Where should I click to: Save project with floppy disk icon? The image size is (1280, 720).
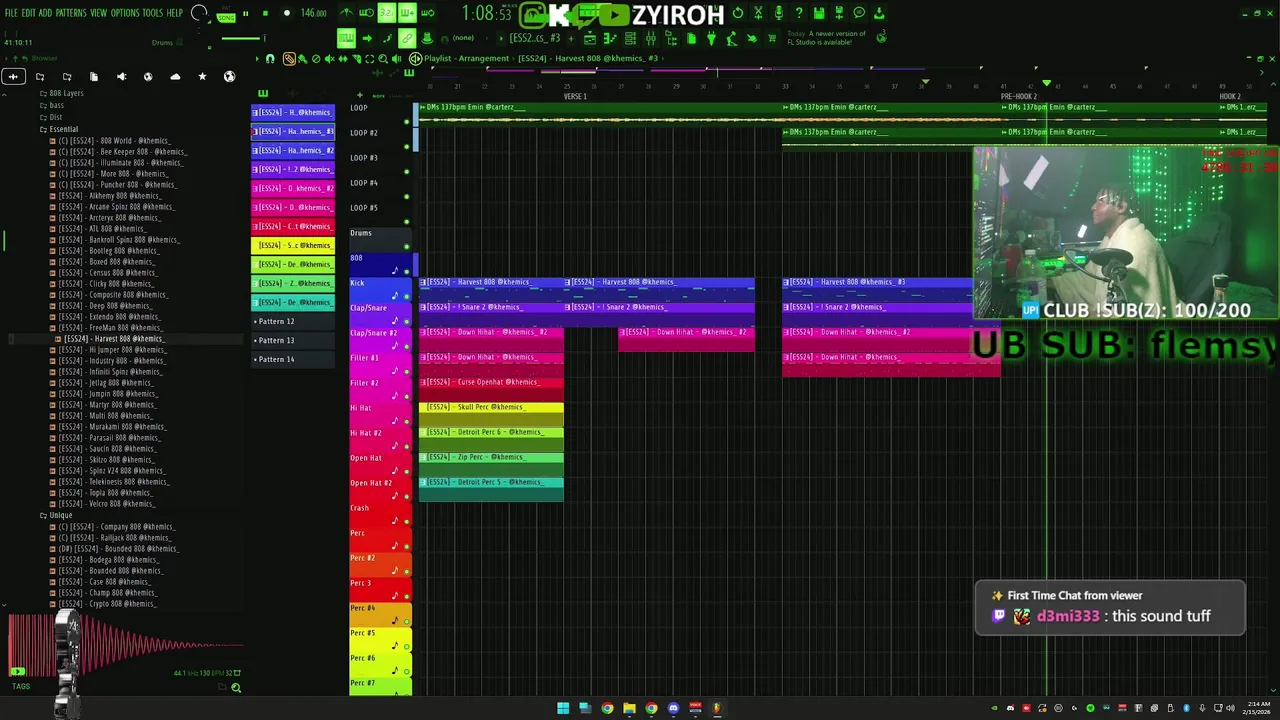click(819, 13)
